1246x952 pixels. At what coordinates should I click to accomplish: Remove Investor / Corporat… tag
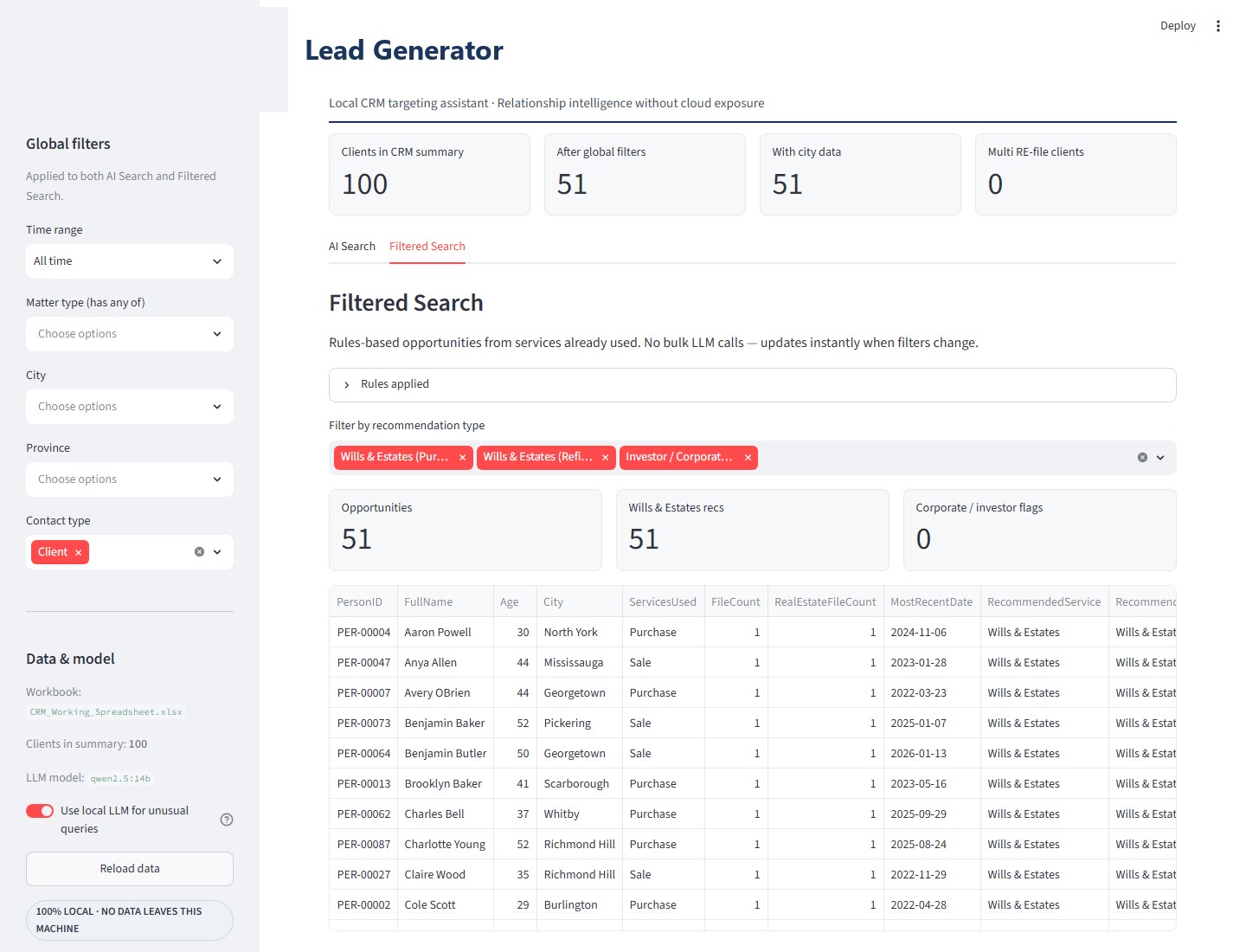(x=748, y=458)
